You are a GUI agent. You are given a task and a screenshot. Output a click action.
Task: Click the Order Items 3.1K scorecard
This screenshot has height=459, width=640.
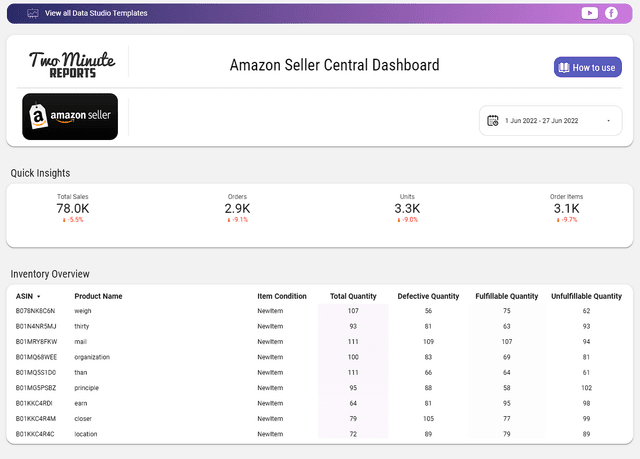point(567,208)
